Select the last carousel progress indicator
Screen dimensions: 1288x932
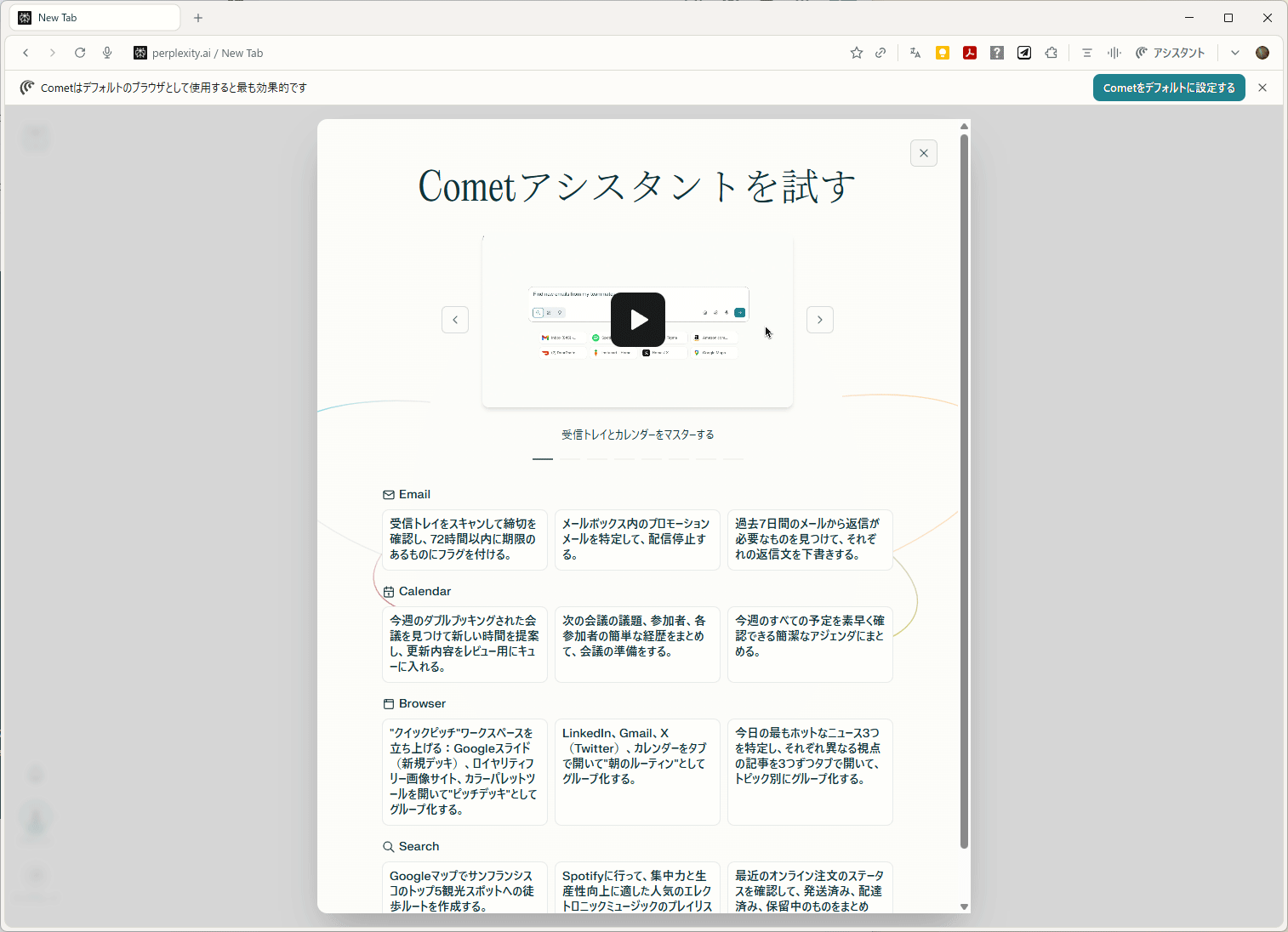(733, 459)
